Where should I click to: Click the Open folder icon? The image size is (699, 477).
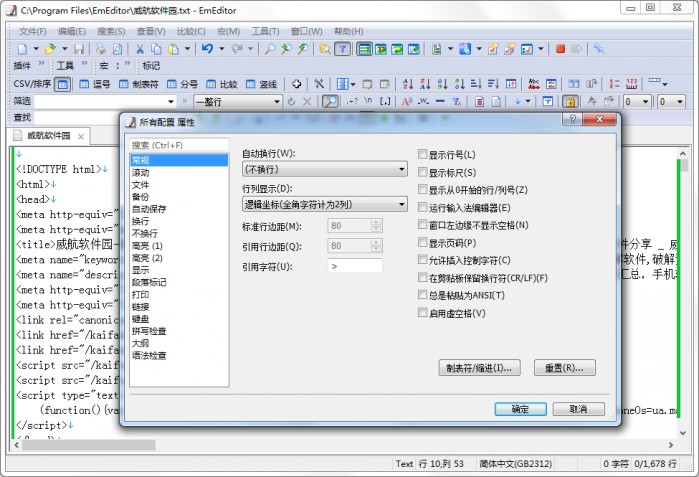pyautogui.click(x=50, y=49)
